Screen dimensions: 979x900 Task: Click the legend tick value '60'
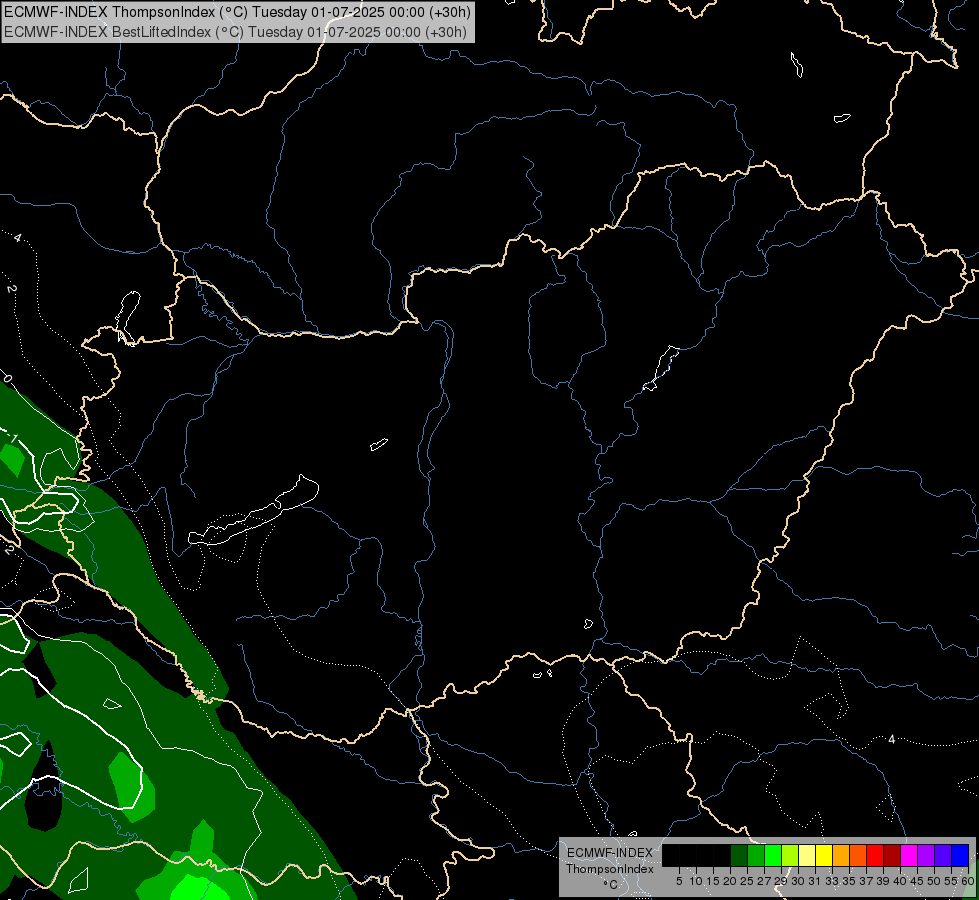coord(968,881)
